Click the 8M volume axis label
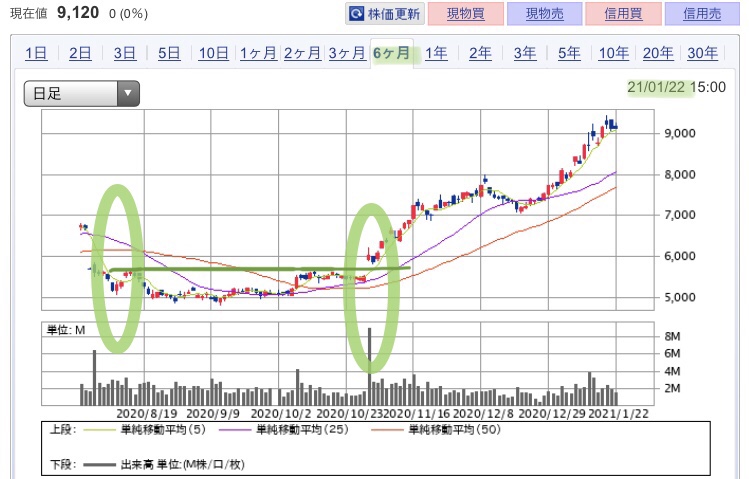The width and height of the screenshot is (749, 479). tap(672, 337)
